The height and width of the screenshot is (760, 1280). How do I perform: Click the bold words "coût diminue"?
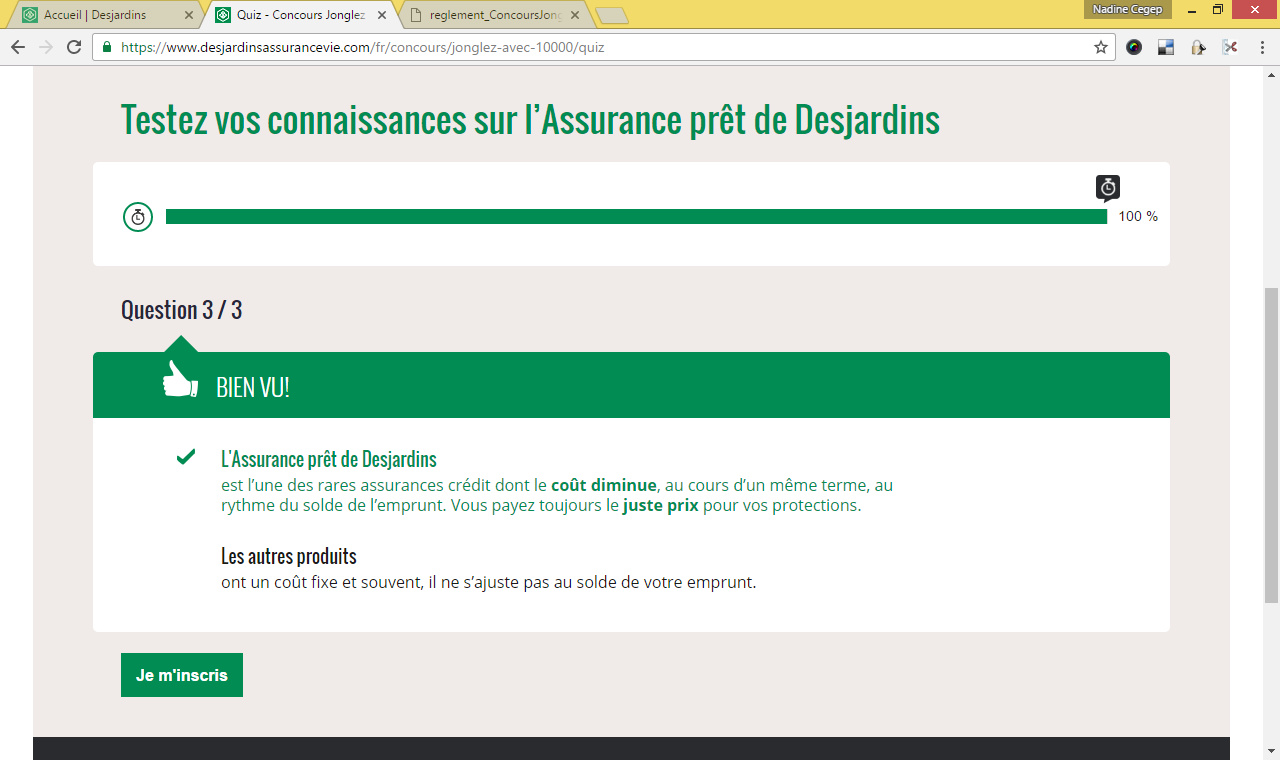[604, 485]
